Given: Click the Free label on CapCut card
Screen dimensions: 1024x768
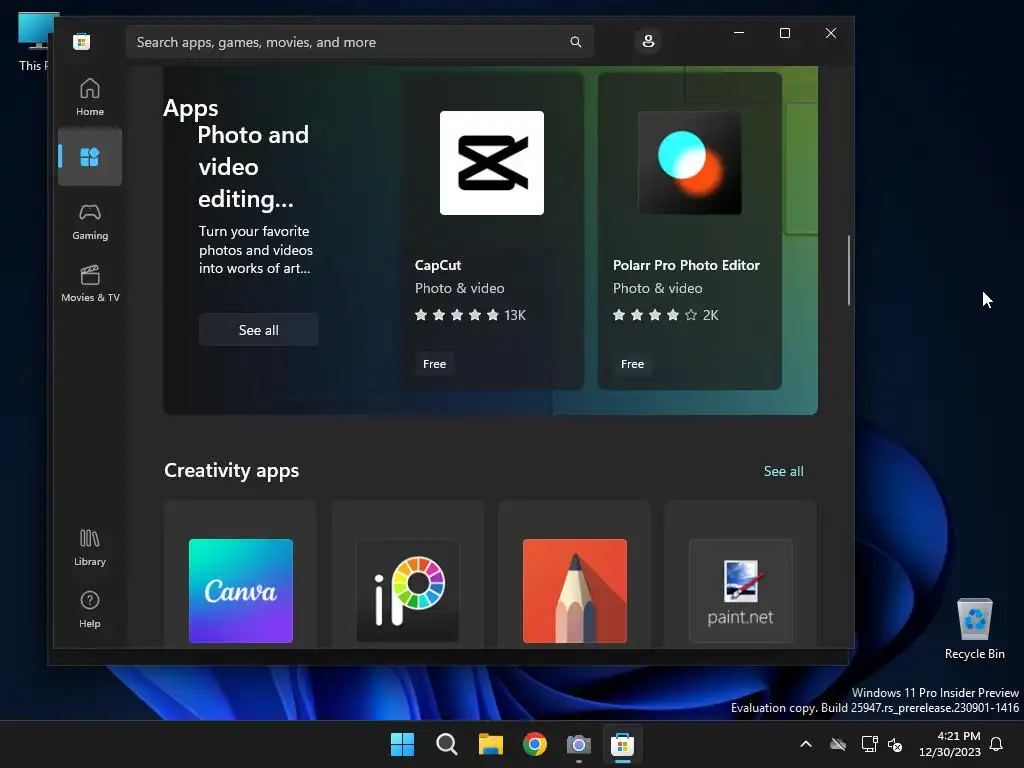Looking at the screenshot, I should tap(434, 364).
